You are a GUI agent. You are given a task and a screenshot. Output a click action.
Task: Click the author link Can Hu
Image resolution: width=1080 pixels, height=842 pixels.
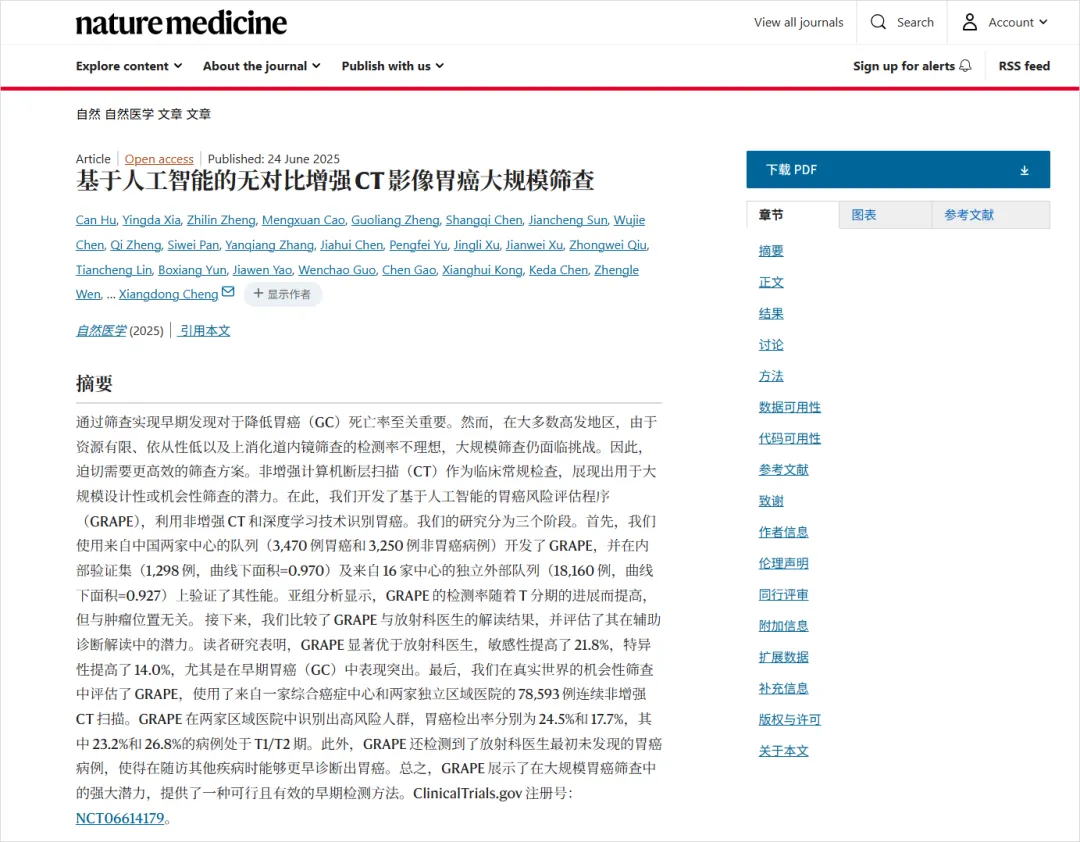95,219
